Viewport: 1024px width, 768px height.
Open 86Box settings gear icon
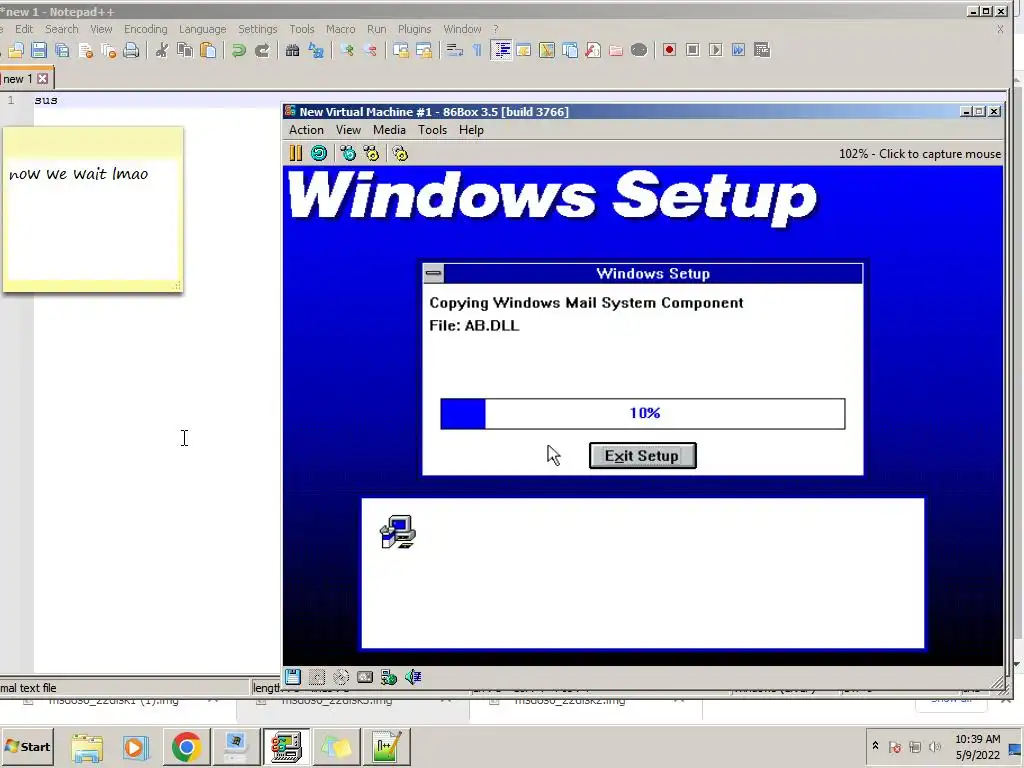(x=400, y=153)
